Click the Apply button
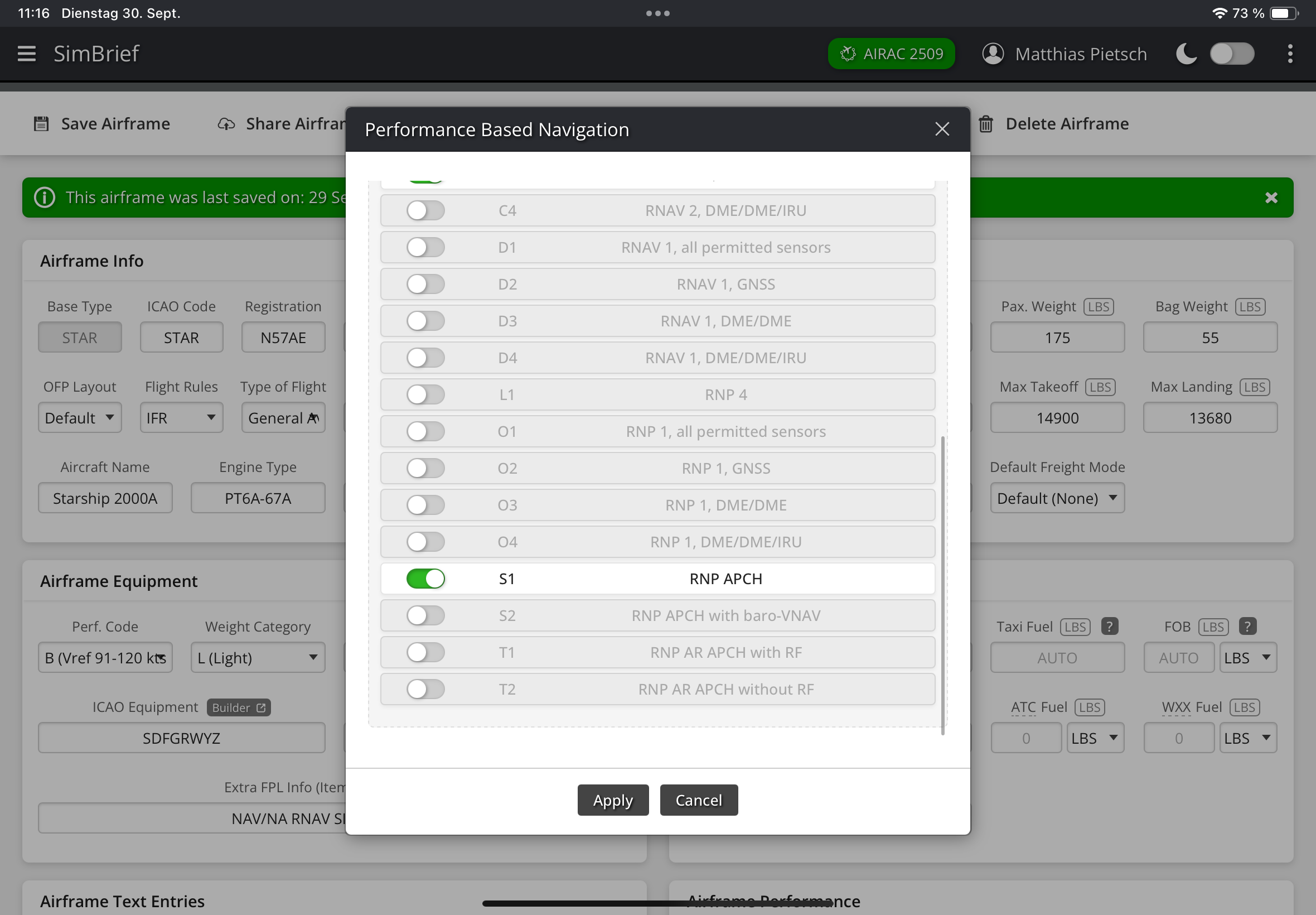The width and height of the screenshot is (1316, 915). pos(612,800)
